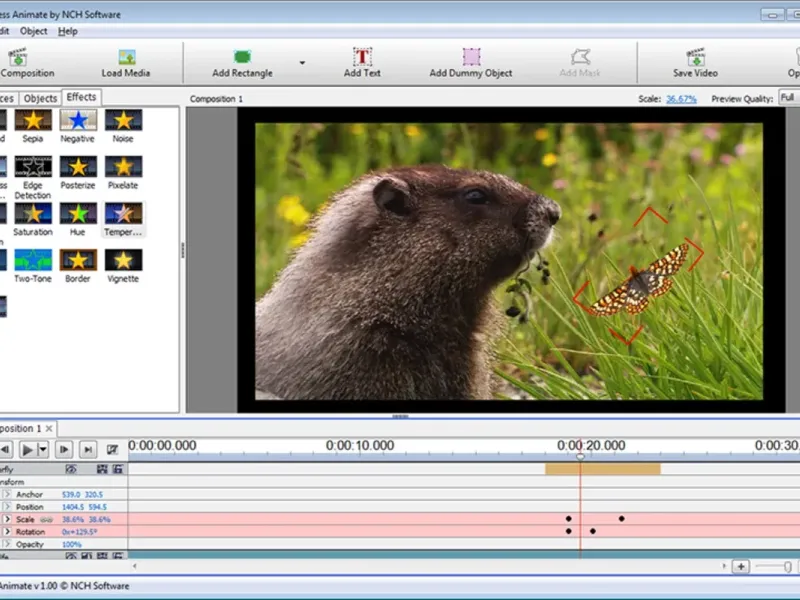Click the 36.67% scale link
Image resolution: width=800 pixels, height=600 pixels.
coord(681,99)
